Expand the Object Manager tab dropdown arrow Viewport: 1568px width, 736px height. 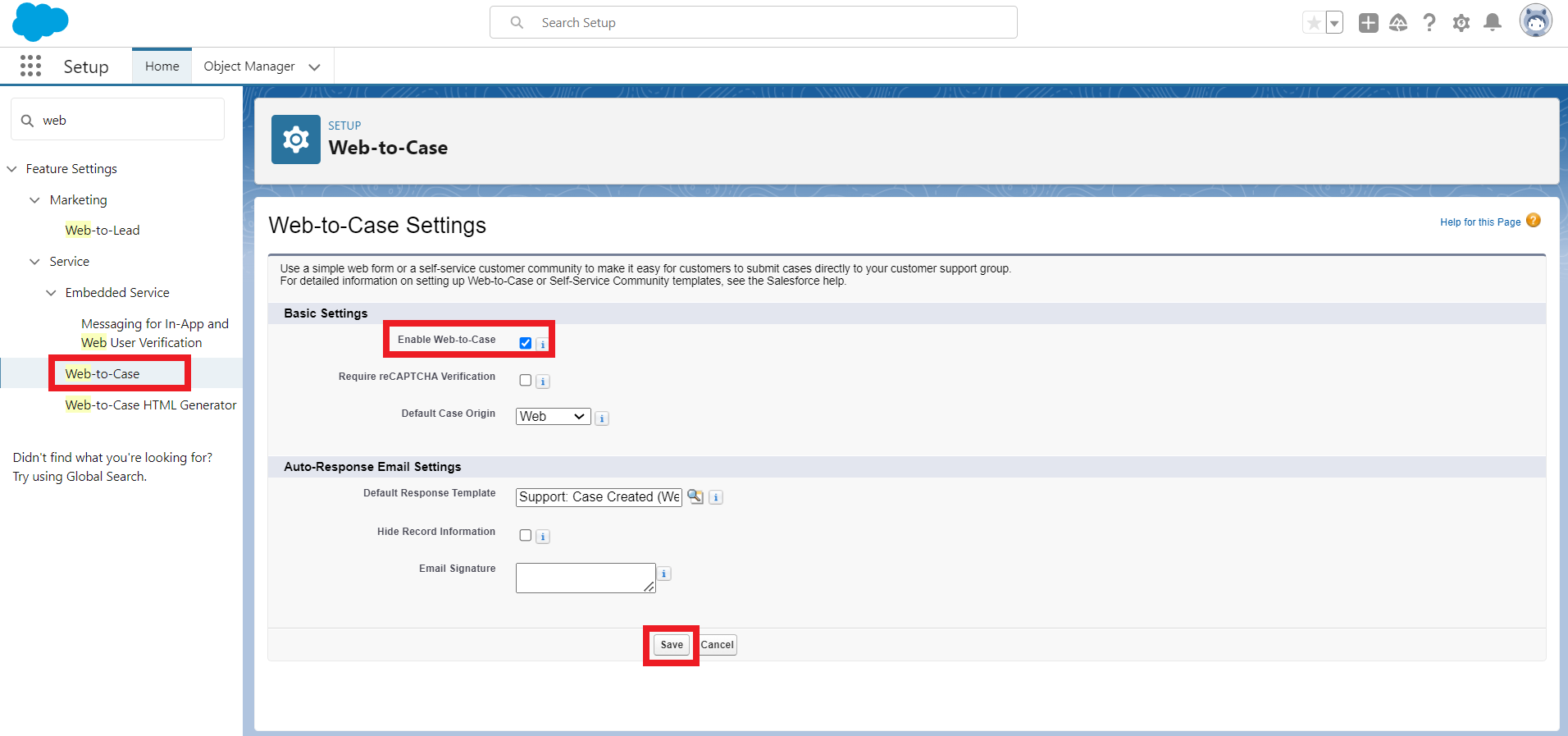click(x=315, y=67)
